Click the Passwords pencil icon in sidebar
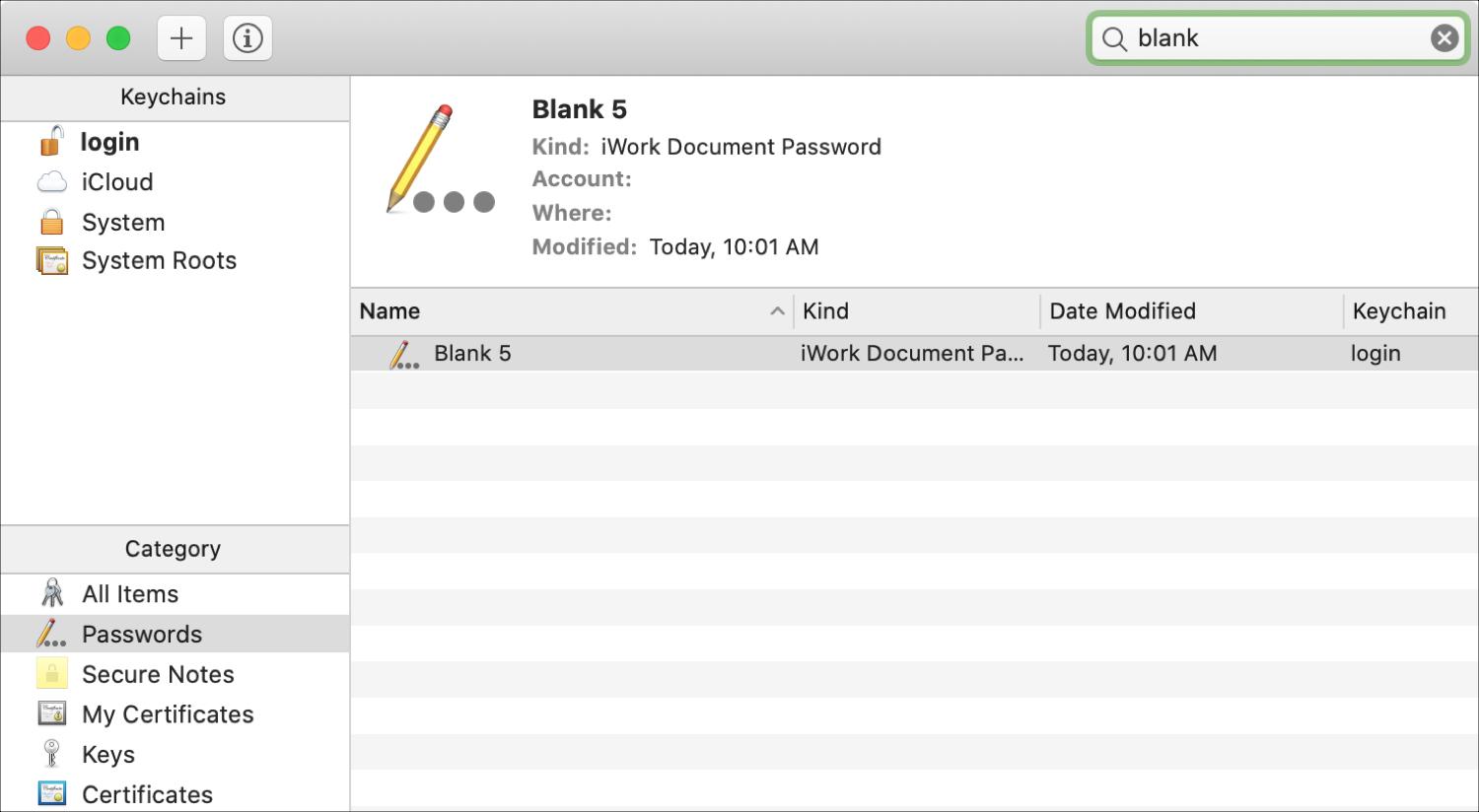The image size is (1479, 812). [51, 634]
